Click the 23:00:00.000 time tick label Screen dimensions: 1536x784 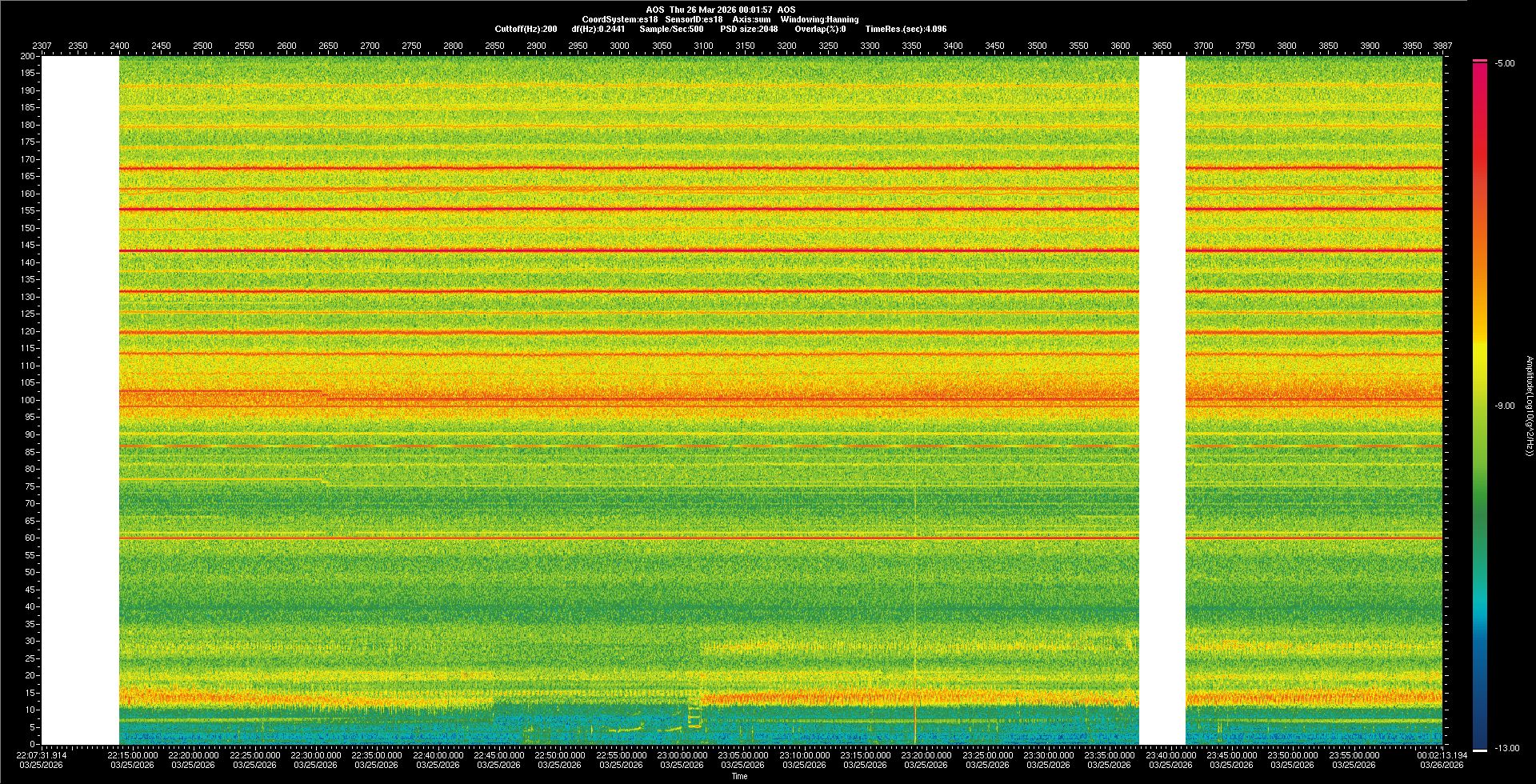pyautogui.click(x=682, y=755)
